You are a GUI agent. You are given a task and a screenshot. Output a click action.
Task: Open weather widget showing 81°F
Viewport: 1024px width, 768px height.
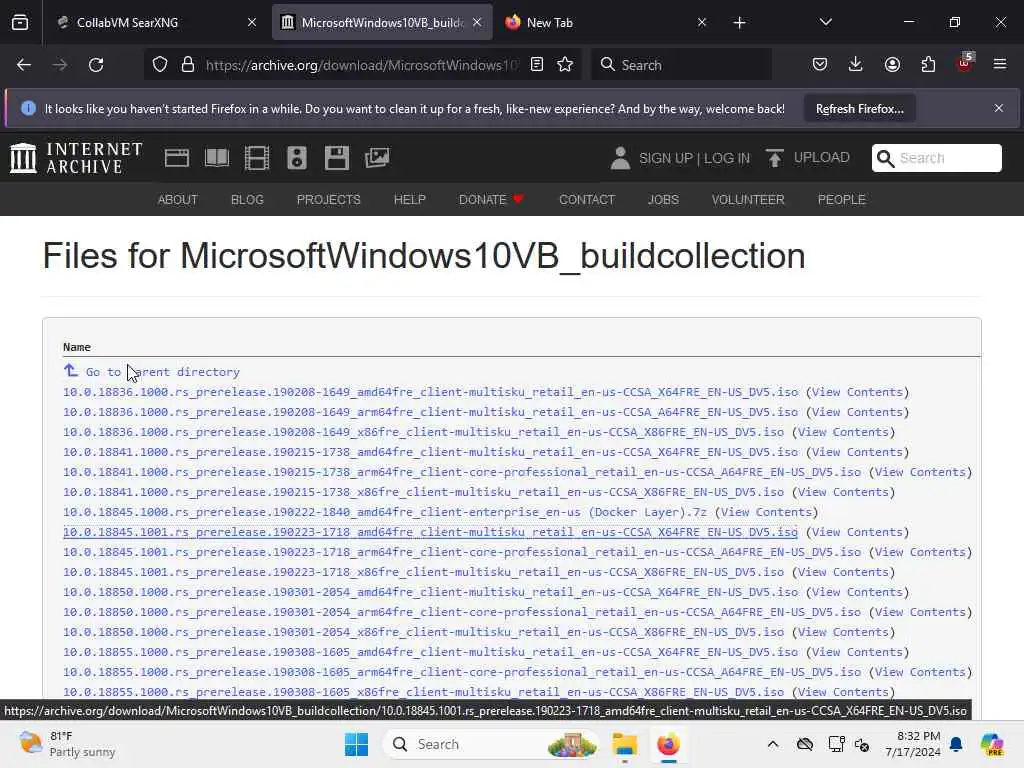coord(67,744)
